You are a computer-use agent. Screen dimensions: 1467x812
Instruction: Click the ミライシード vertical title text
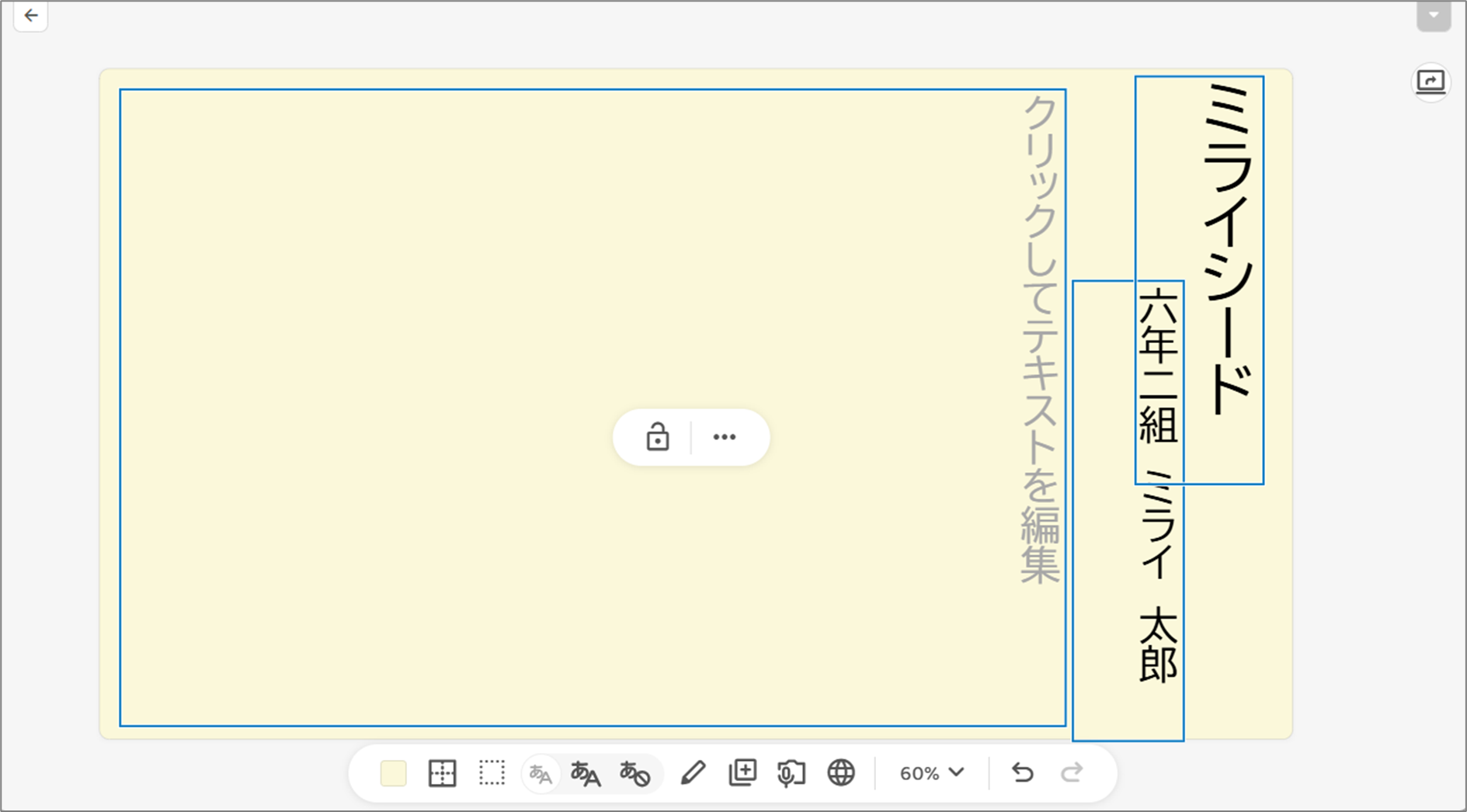point(1227,248)
